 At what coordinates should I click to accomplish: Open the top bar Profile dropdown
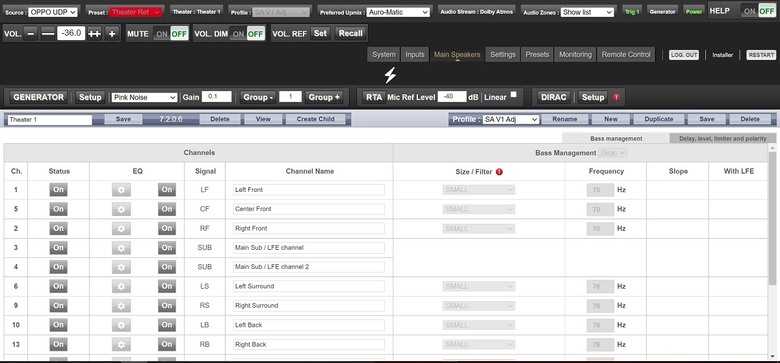click(x=282, y=12)
